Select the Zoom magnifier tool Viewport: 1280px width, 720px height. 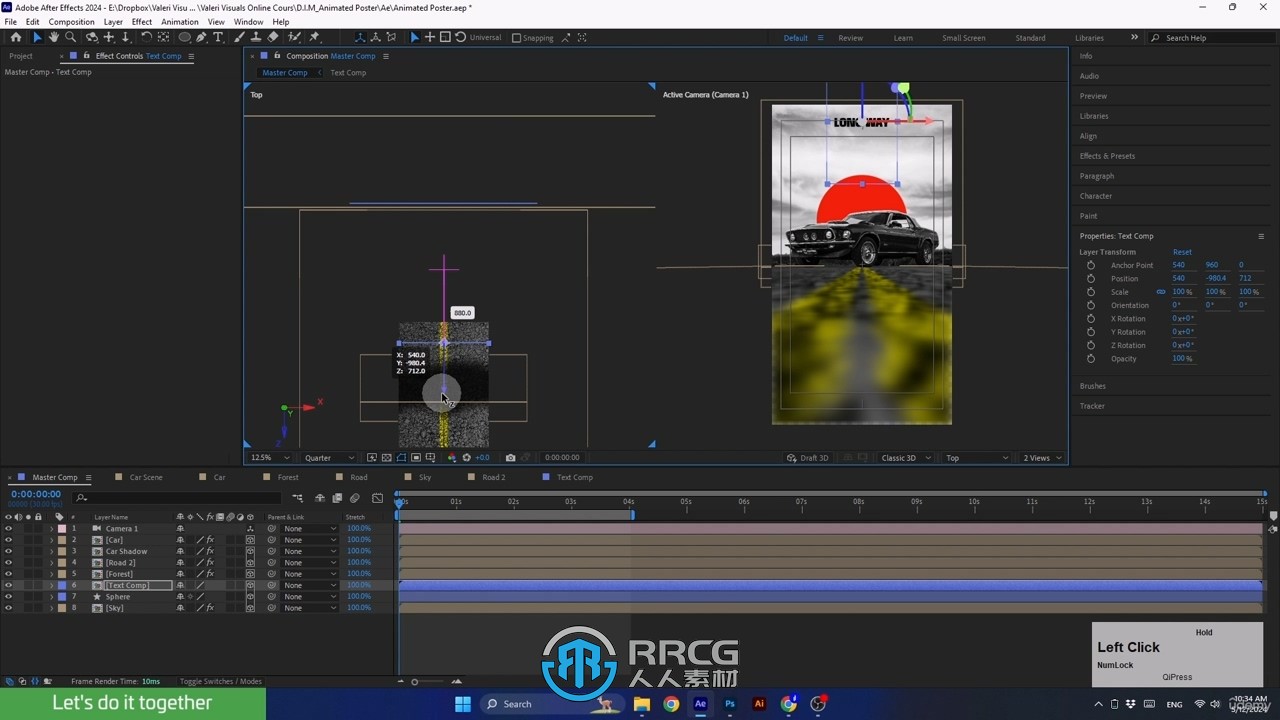(70, 37)
